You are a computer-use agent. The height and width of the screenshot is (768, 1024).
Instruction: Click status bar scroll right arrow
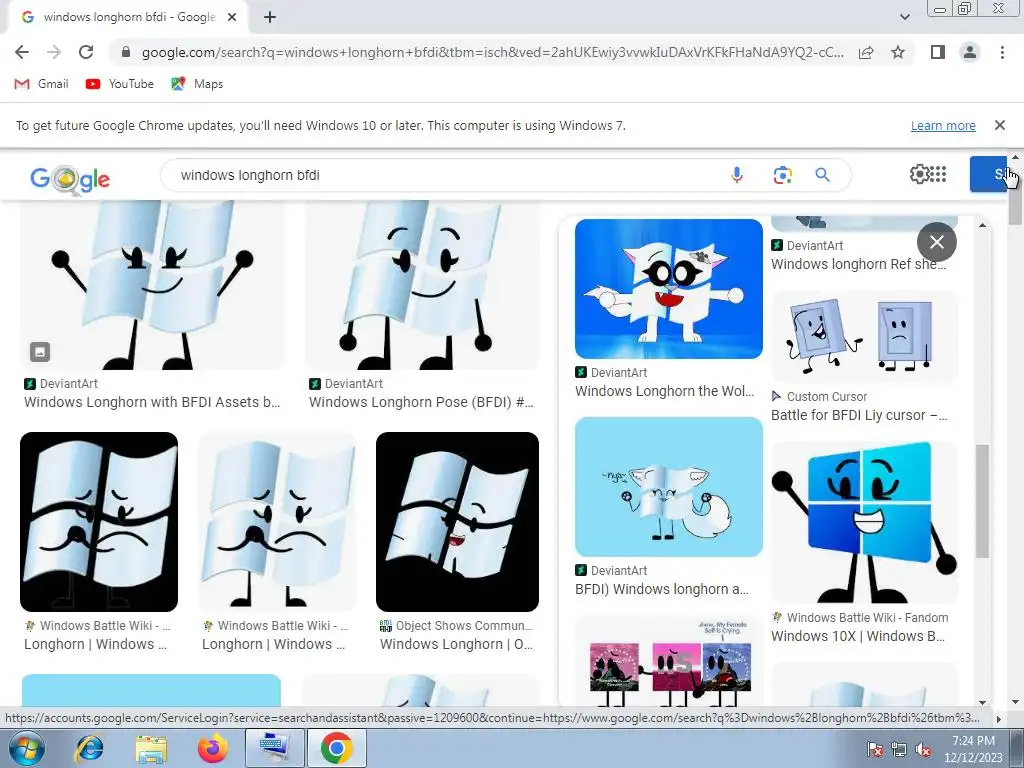tap(998, 718)
